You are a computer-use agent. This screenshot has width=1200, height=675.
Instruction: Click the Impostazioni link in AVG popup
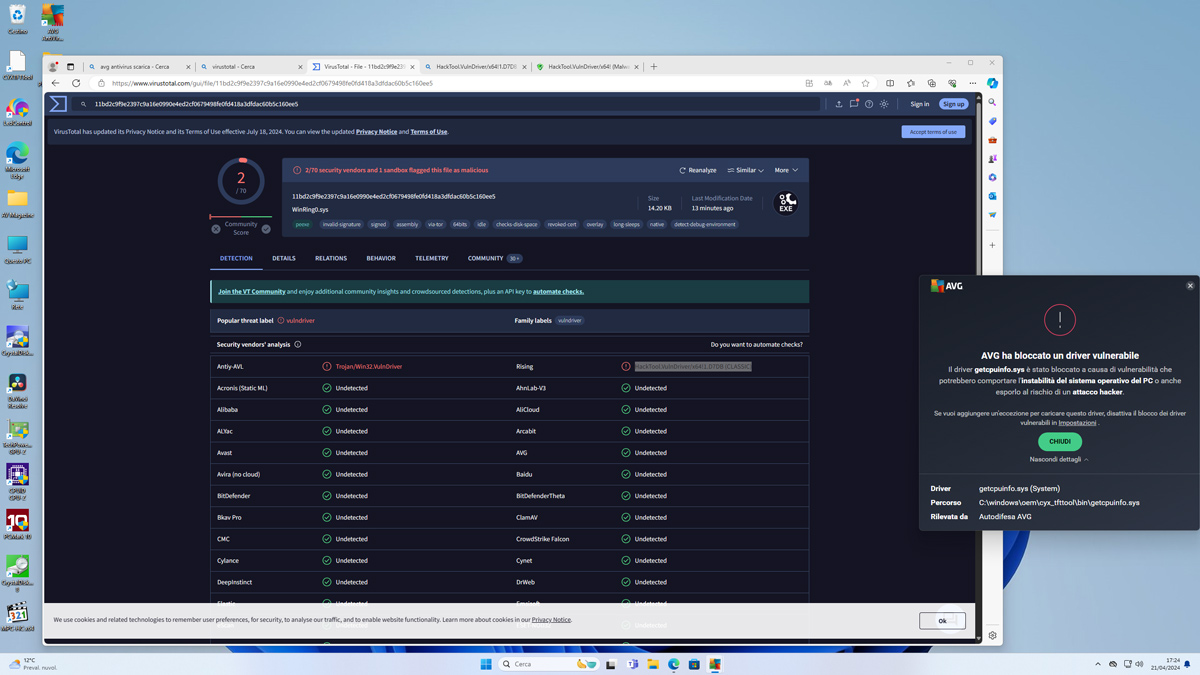[1077, 423]
